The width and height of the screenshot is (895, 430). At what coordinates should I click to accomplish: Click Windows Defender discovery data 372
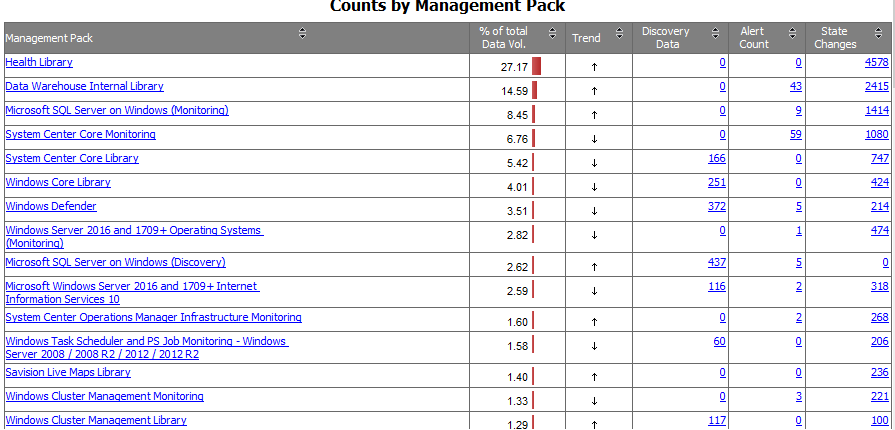coord(716,206)
